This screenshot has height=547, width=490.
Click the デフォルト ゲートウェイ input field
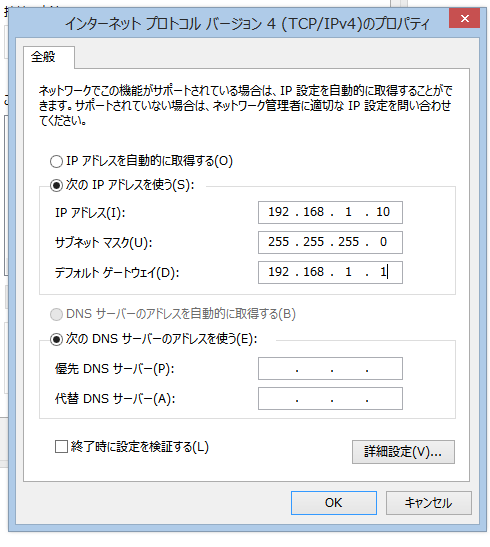click(x=330, y=272)
